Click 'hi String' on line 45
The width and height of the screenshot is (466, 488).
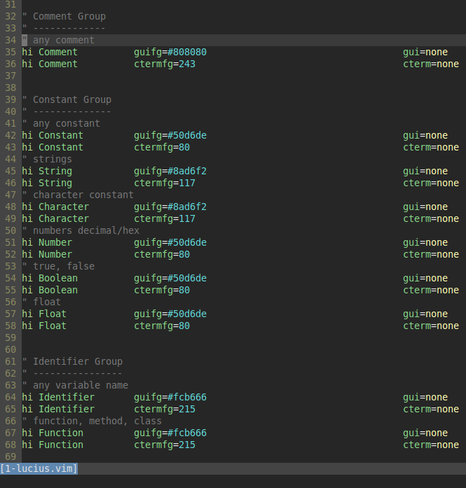pos(47,171)
